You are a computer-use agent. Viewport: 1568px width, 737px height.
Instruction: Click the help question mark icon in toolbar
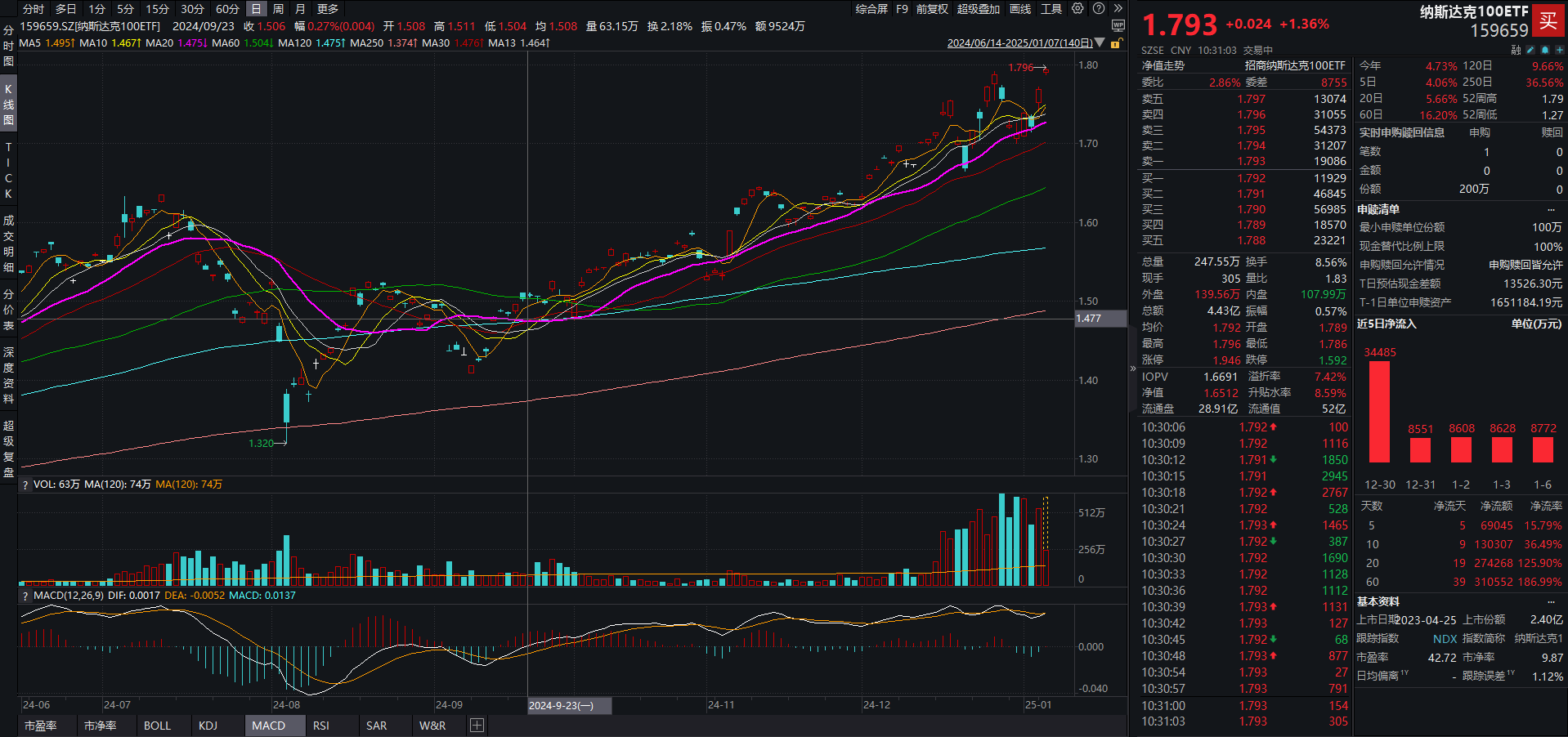pyautogui.click(x=1099, y=9)
